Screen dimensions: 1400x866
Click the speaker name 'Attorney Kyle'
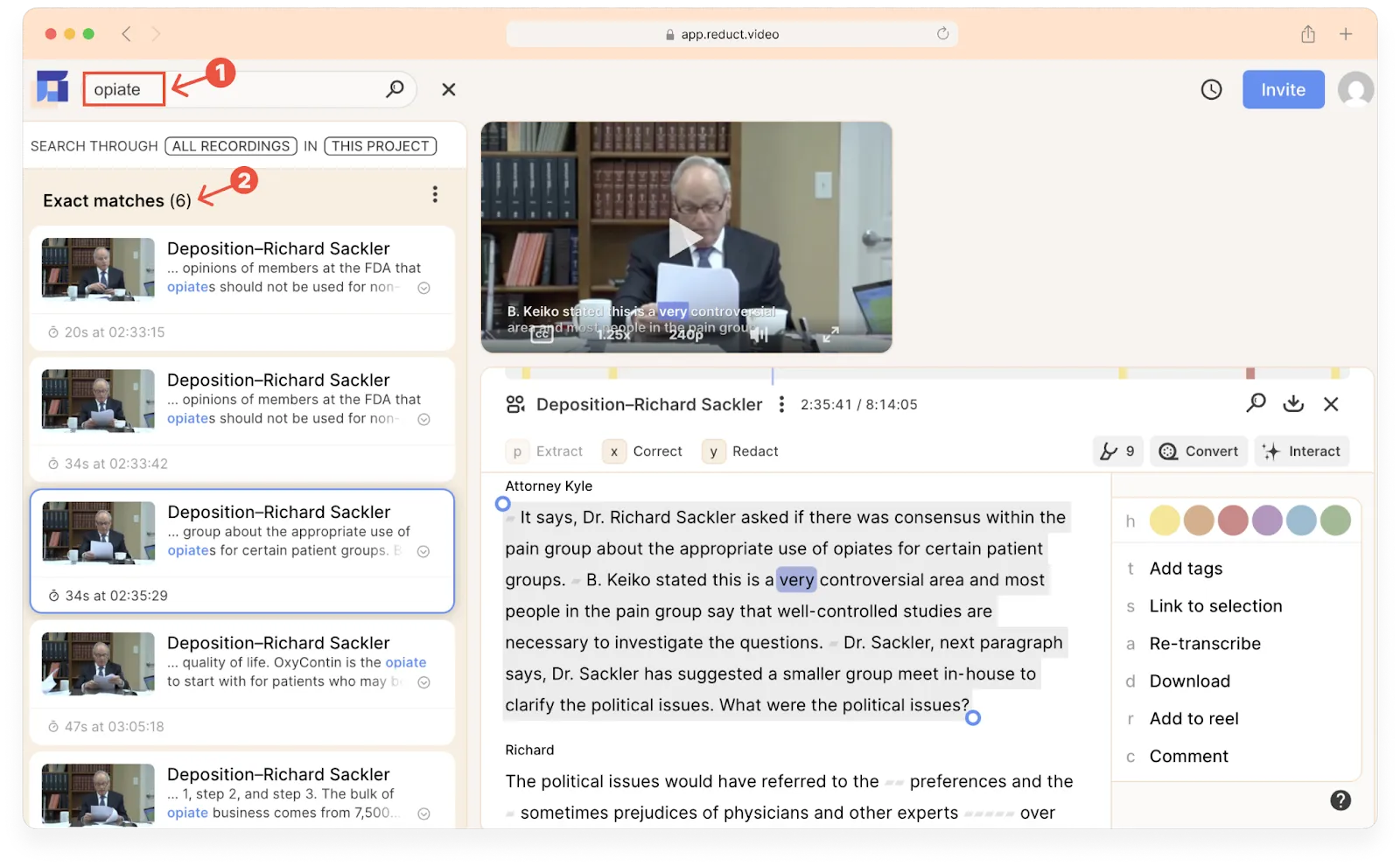coord(549,486)
